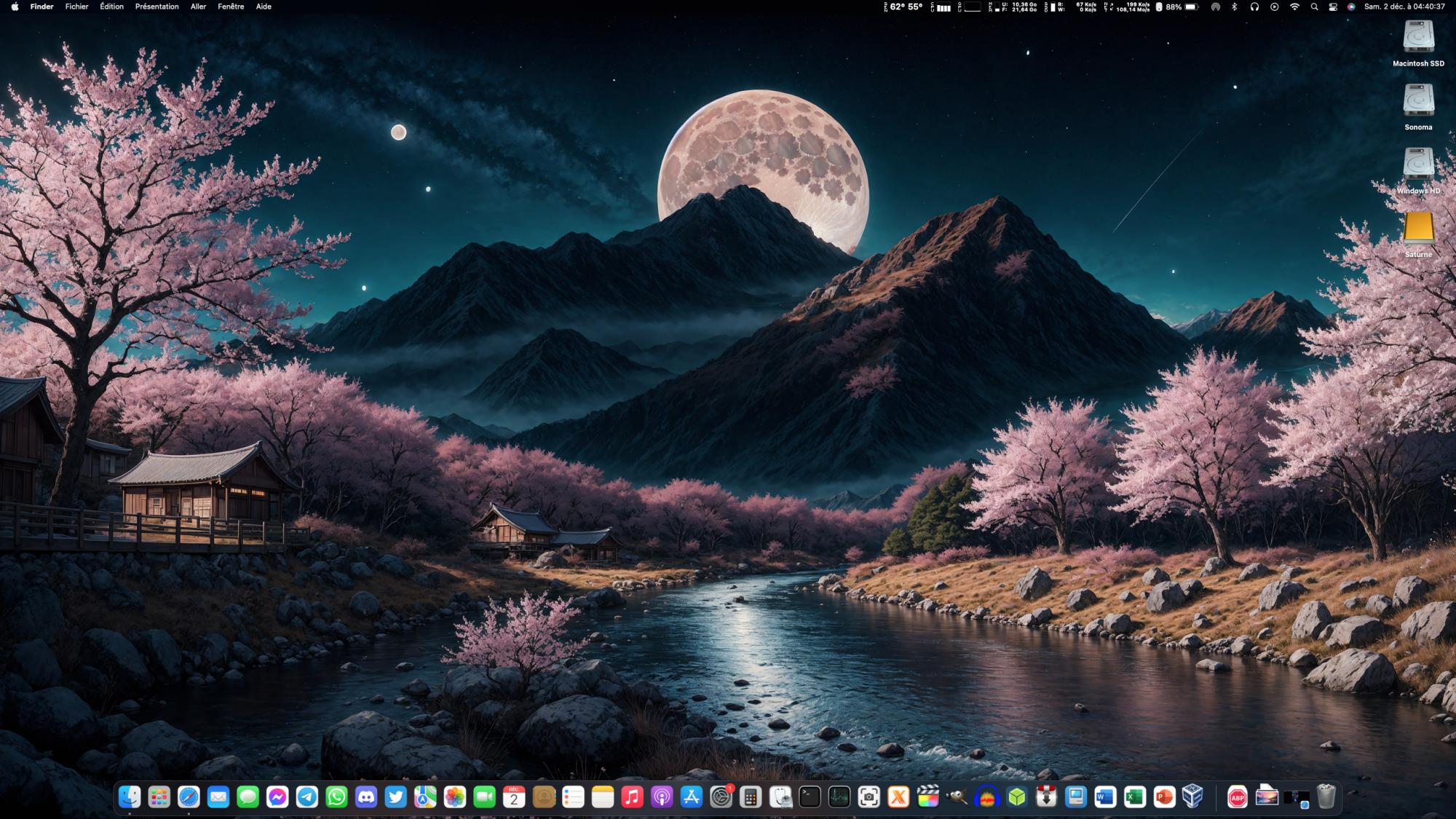Open VirtualBox from the Dock
This screenshot has width=1456, height=819.
[1192, 797]
